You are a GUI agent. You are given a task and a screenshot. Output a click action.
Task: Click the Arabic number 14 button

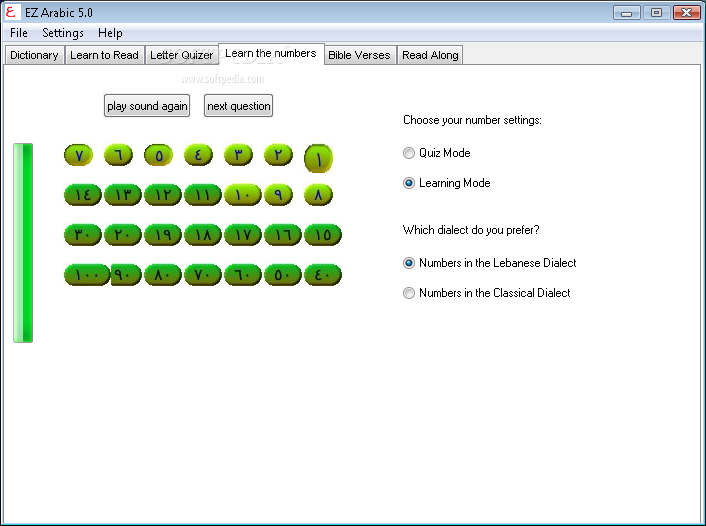coord(83,195)
